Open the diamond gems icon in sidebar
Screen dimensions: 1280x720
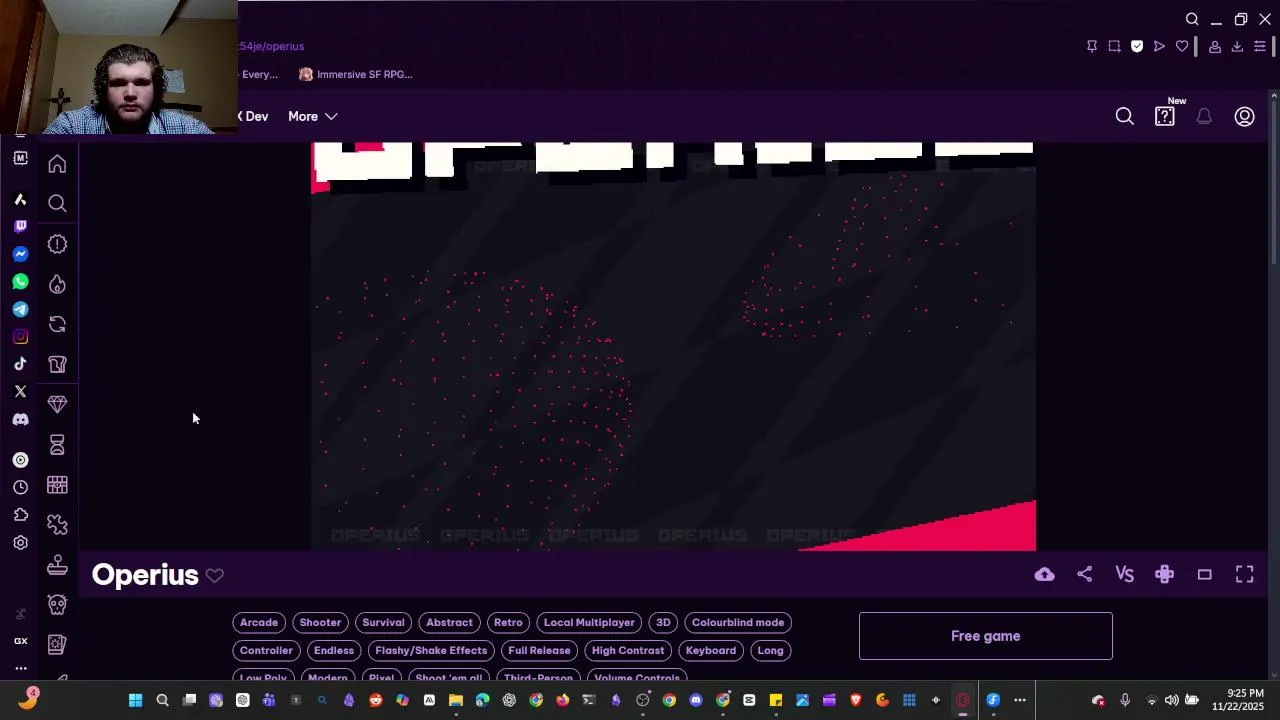[57, 404]
